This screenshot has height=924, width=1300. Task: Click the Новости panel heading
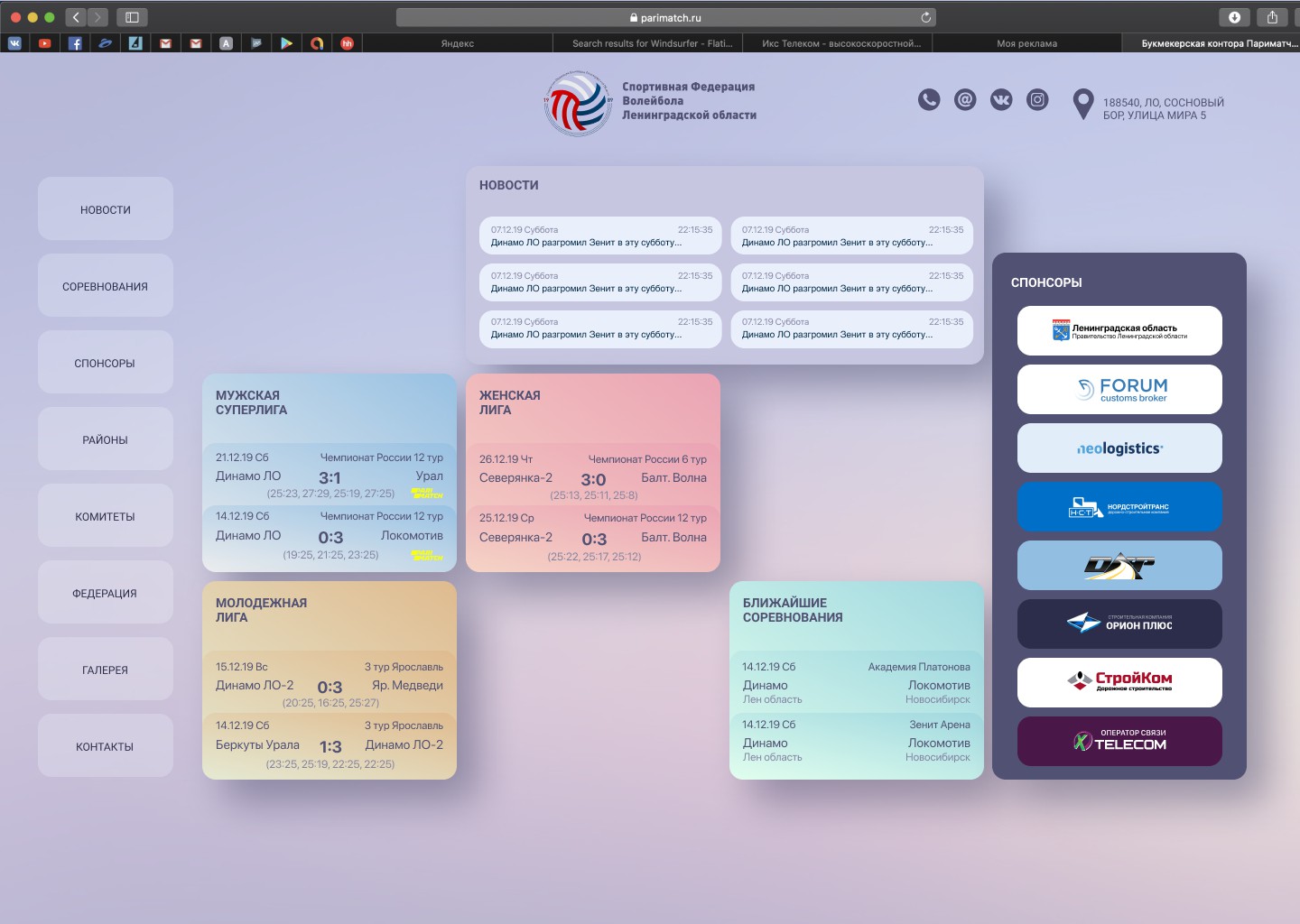coord(508,185)
